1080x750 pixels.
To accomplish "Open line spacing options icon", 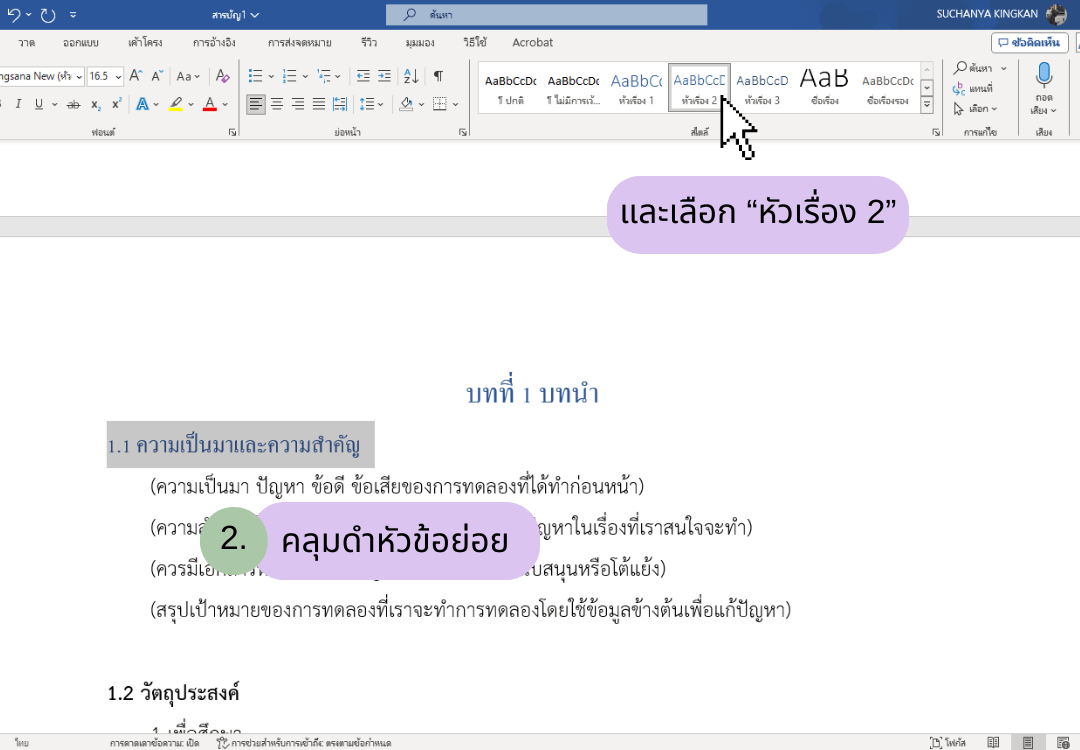I will [367, 104].
